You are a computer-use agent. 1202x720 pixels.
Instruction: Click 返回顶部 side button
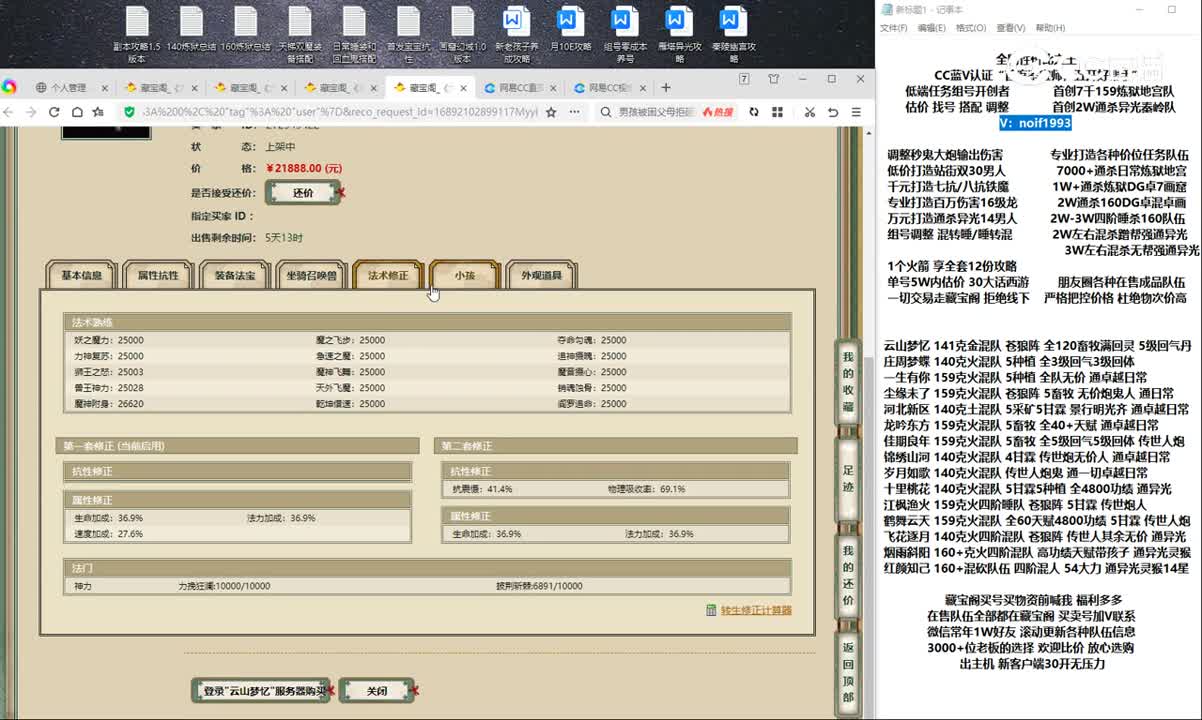point(848,672)
